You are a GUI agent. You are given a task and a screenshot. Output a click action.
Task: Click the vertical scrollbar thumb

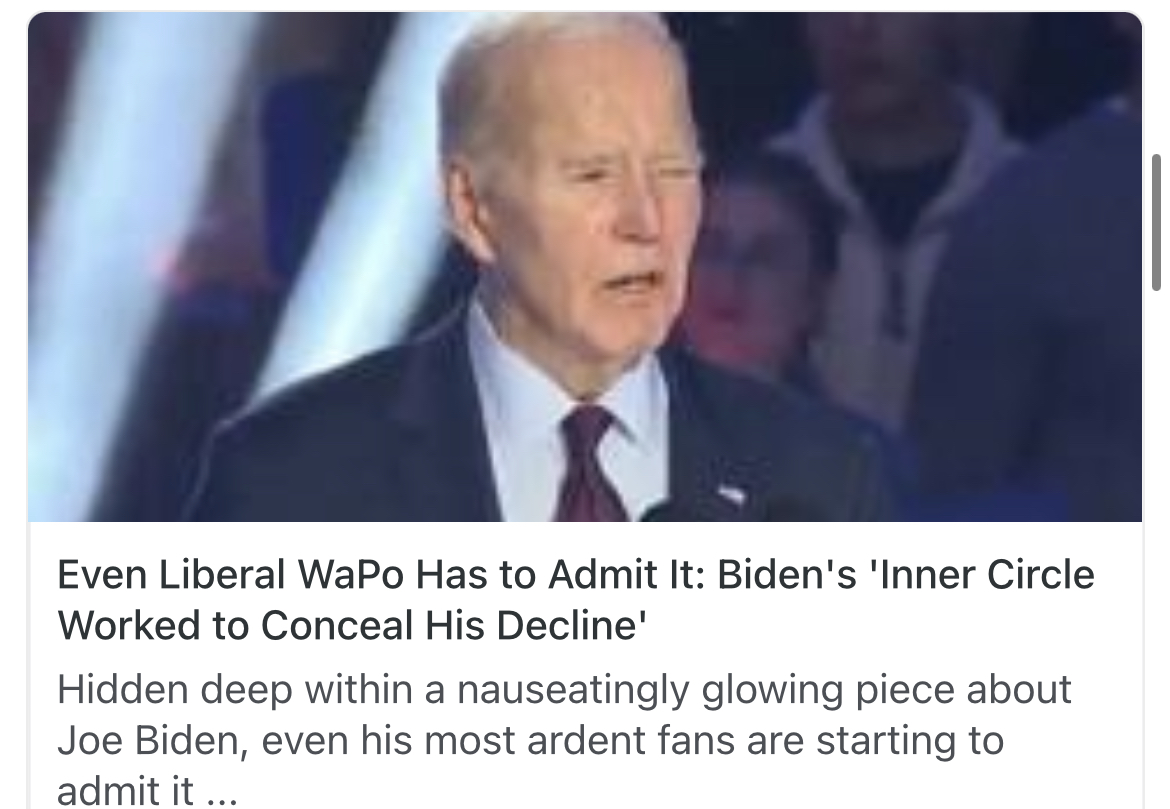click(x=1156, y=222)
